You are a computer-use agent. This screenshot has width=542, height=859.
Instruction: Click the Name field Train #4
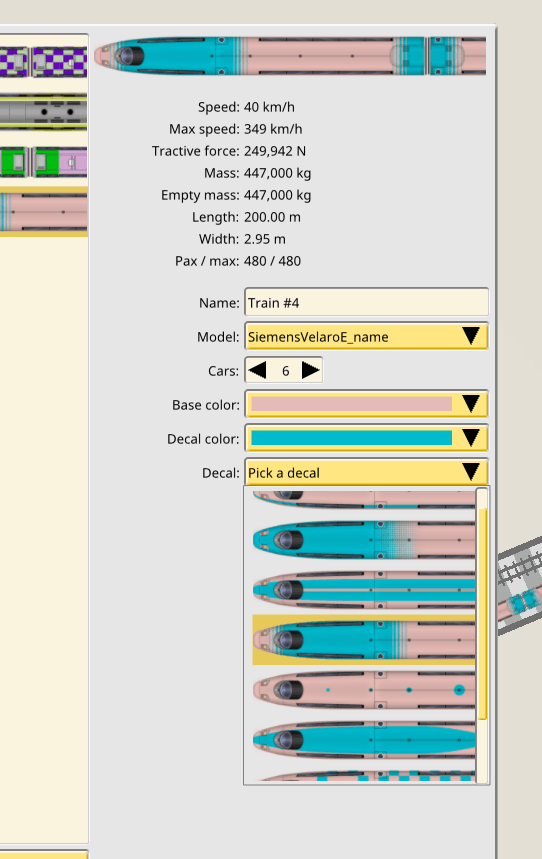tap(366, 302)
